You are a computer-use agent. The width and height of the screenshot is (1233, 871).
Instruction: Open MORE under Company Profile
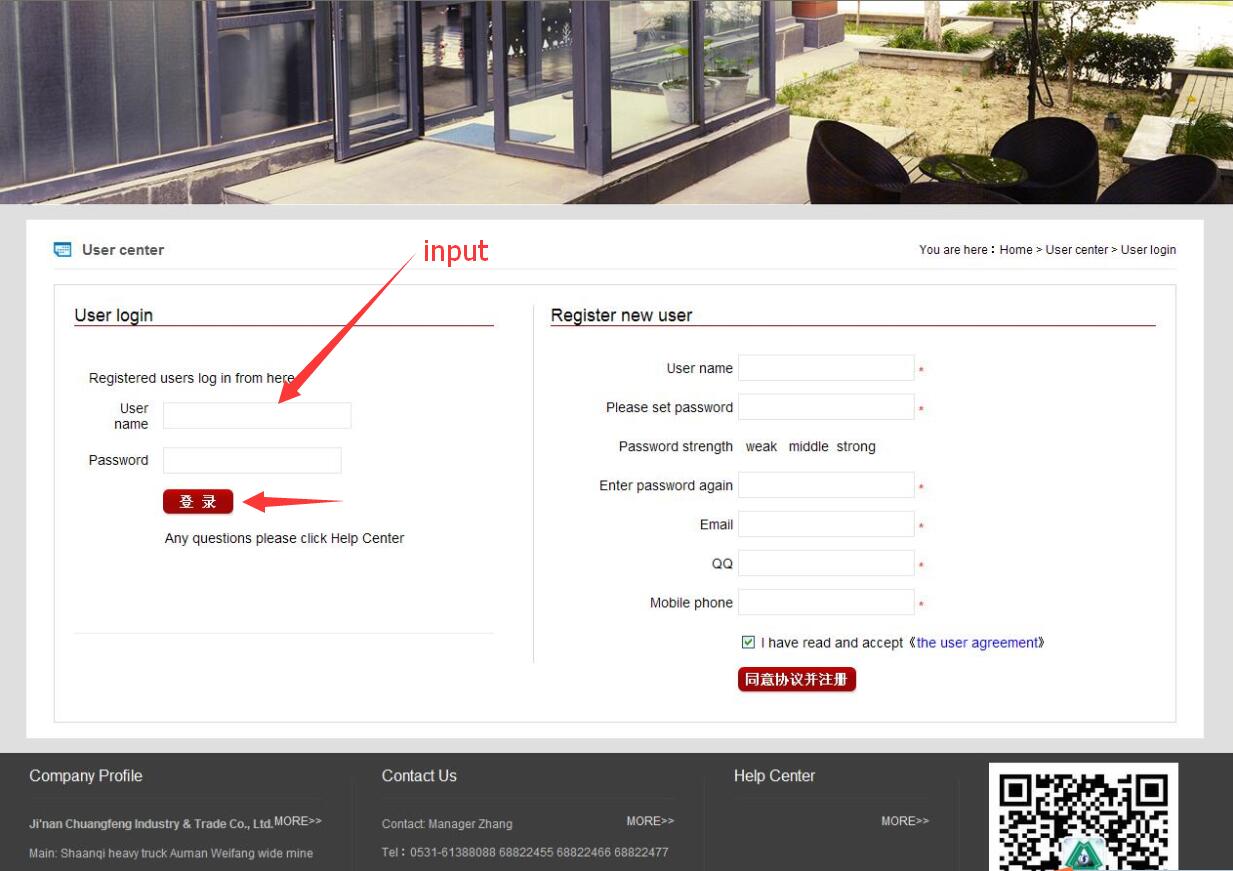point(298,821)
